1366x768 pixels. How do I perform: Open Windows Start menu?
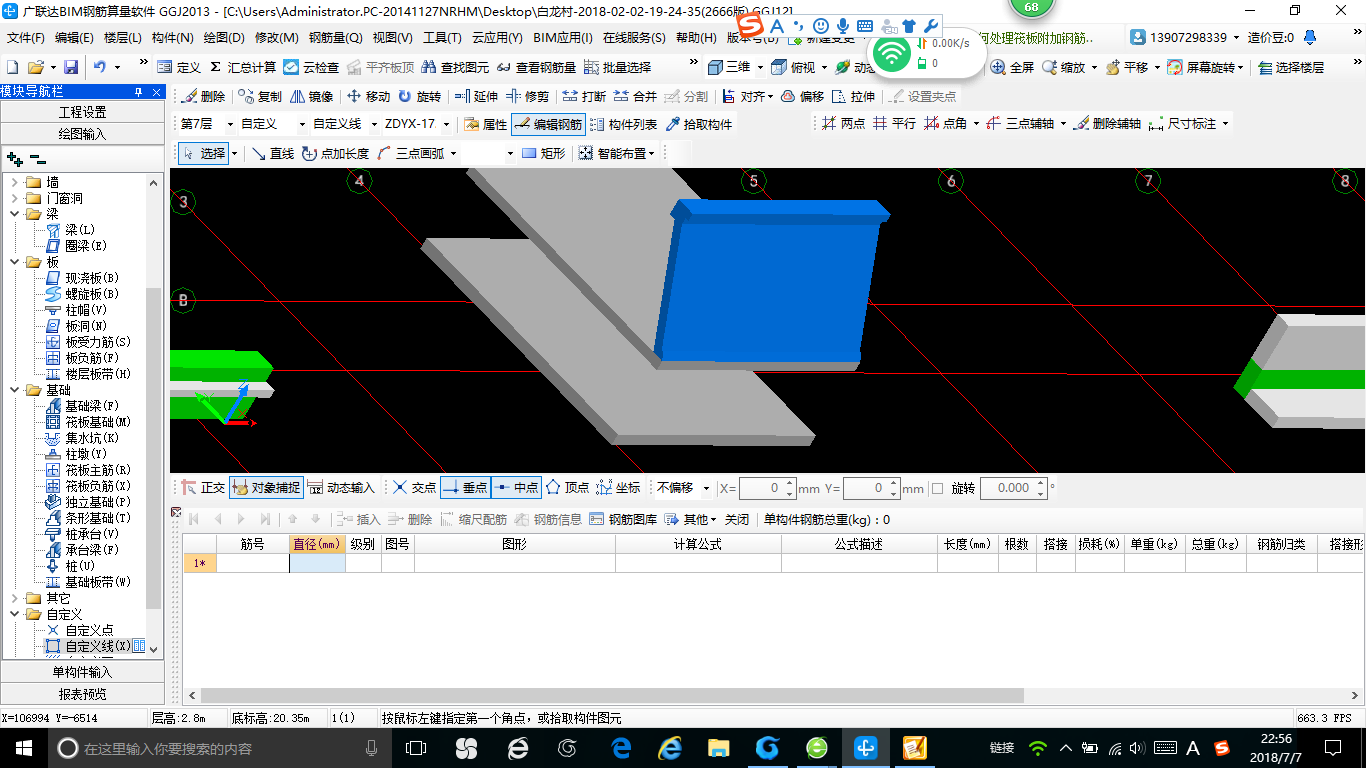pos(22,747)
